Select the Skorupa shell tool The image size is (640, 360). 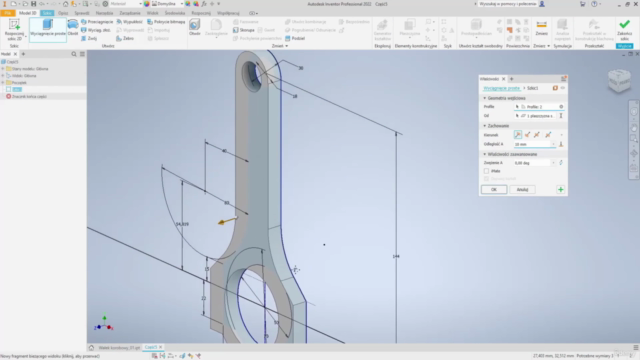(244, 30)
